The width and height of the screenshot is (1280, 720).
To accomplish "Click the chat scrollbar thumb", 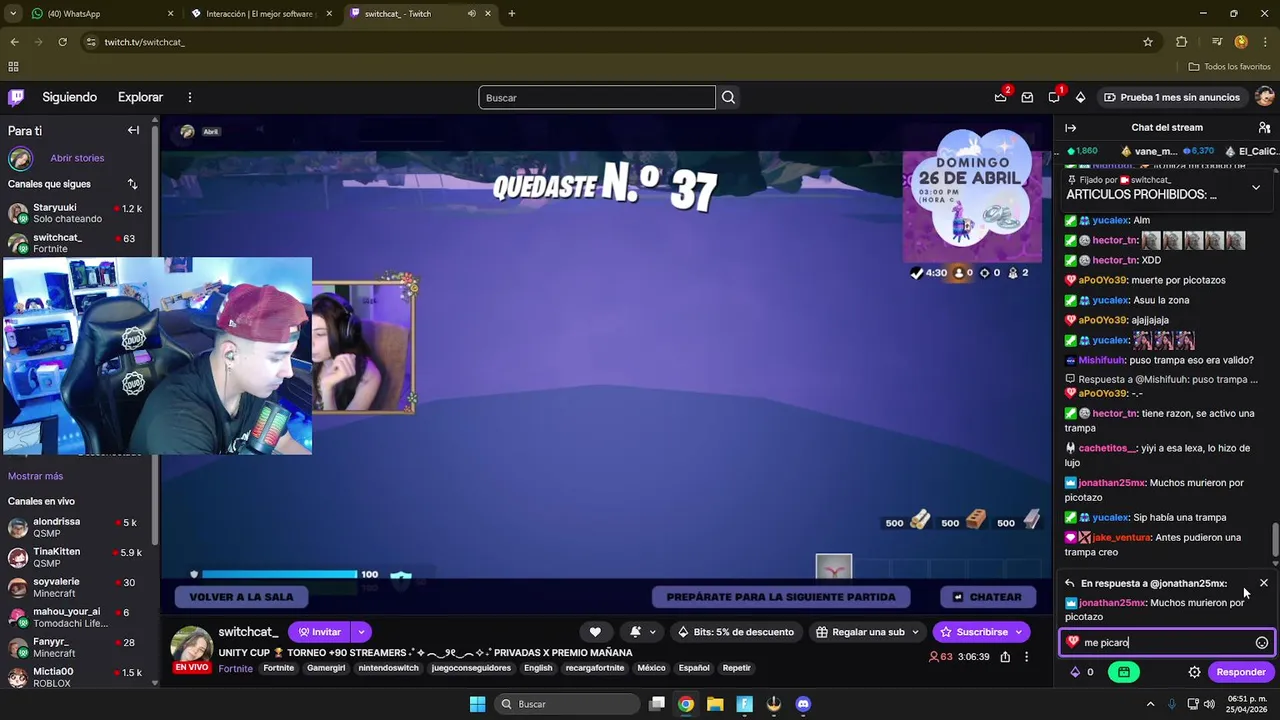I will [1274, 542].
